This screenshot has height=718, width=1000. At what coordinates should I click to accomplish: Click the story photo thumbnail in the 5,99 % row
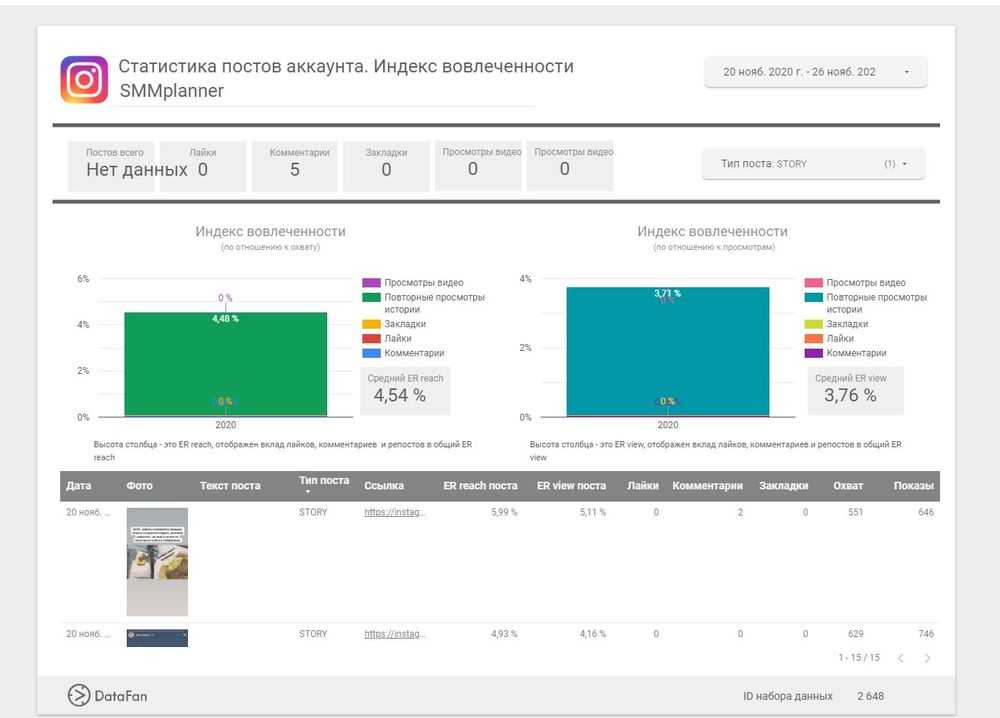(x=157, y=562)
